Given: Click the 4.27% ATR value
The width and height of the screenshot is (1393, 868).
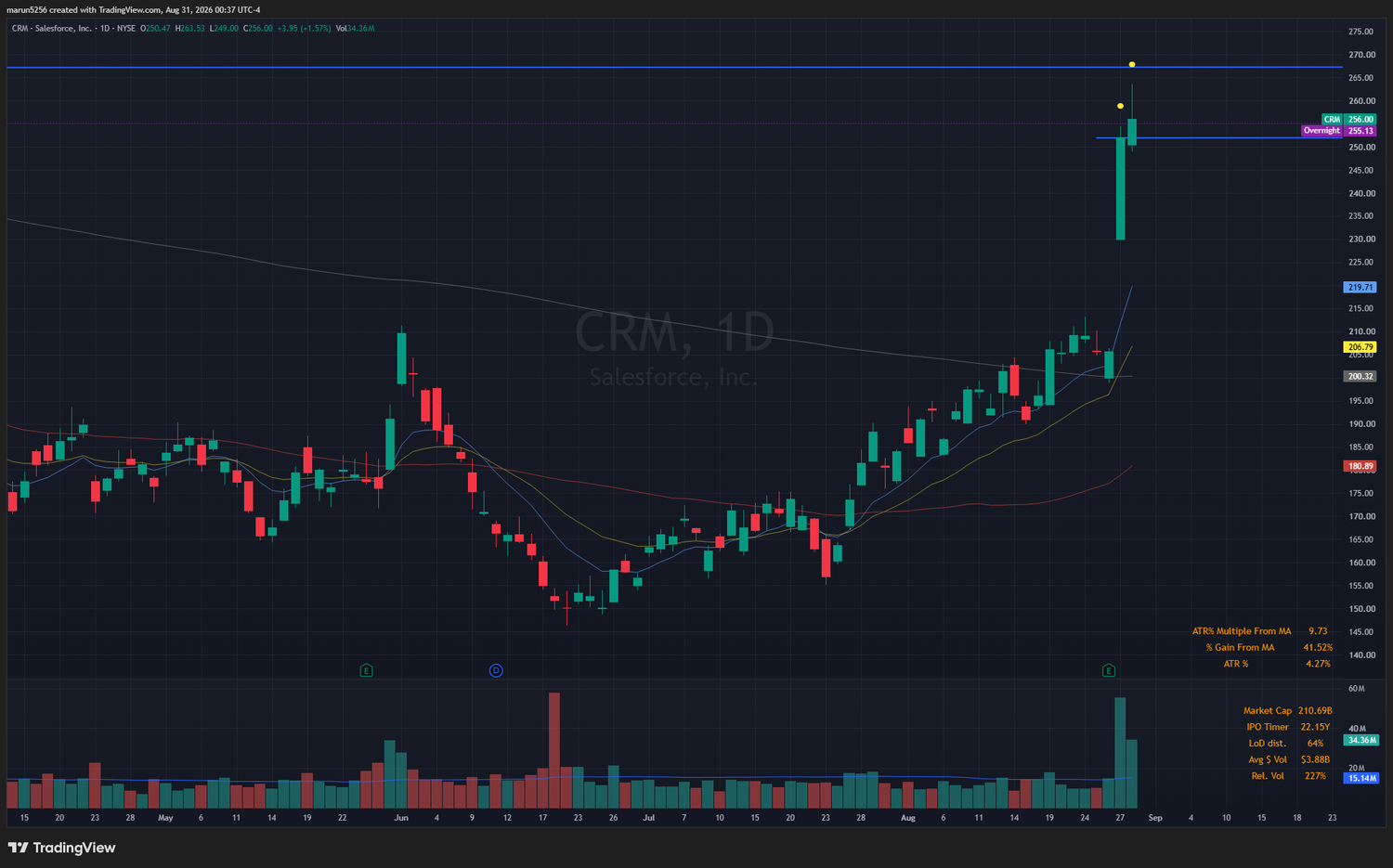Looking at the screenshot, I should coord(1318,665).
